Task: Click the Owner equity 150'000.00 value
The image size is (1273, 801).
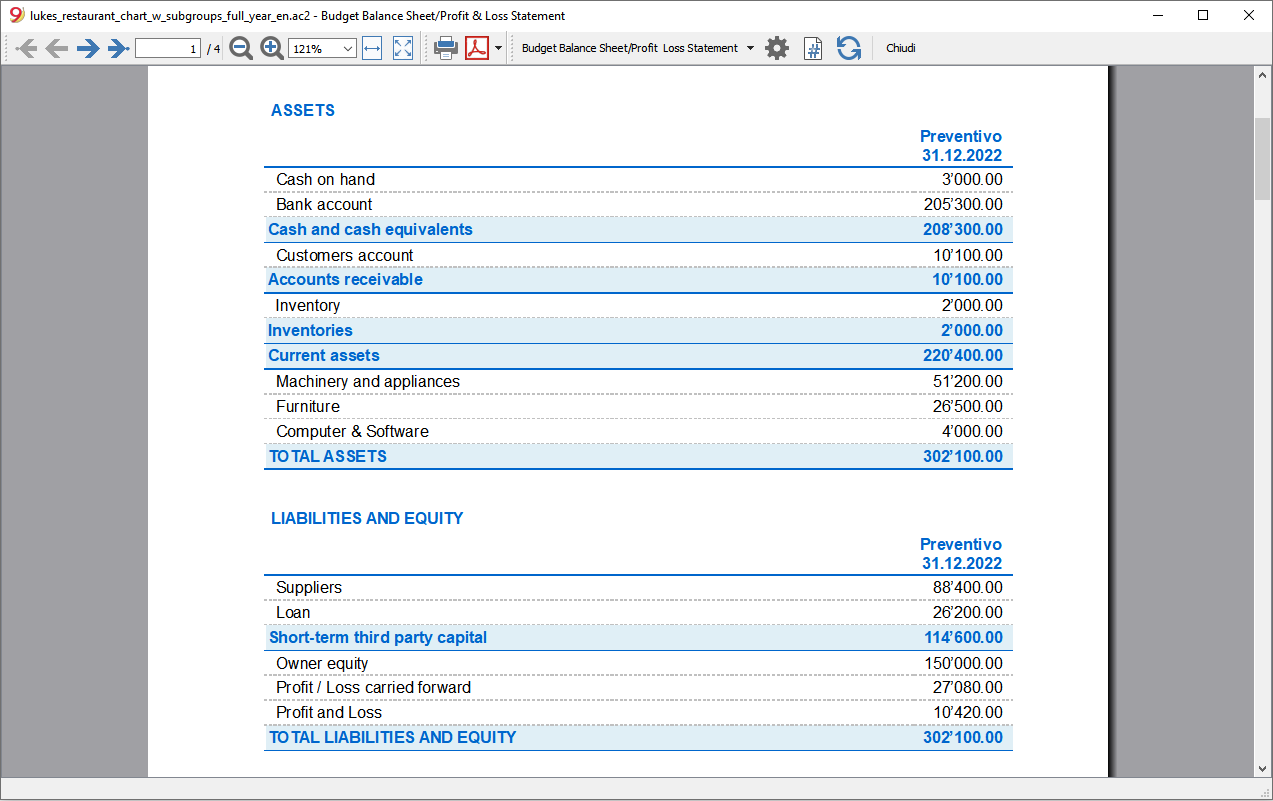Action: [x=963, y=664]
